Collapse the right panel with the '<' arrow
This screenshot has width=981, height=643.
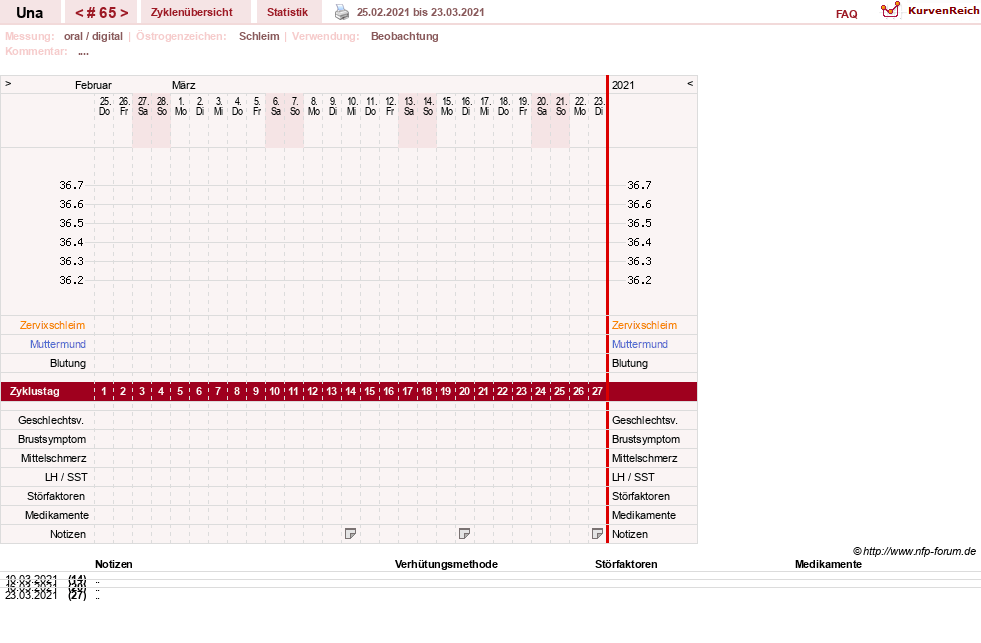click(x=690, y=83)
